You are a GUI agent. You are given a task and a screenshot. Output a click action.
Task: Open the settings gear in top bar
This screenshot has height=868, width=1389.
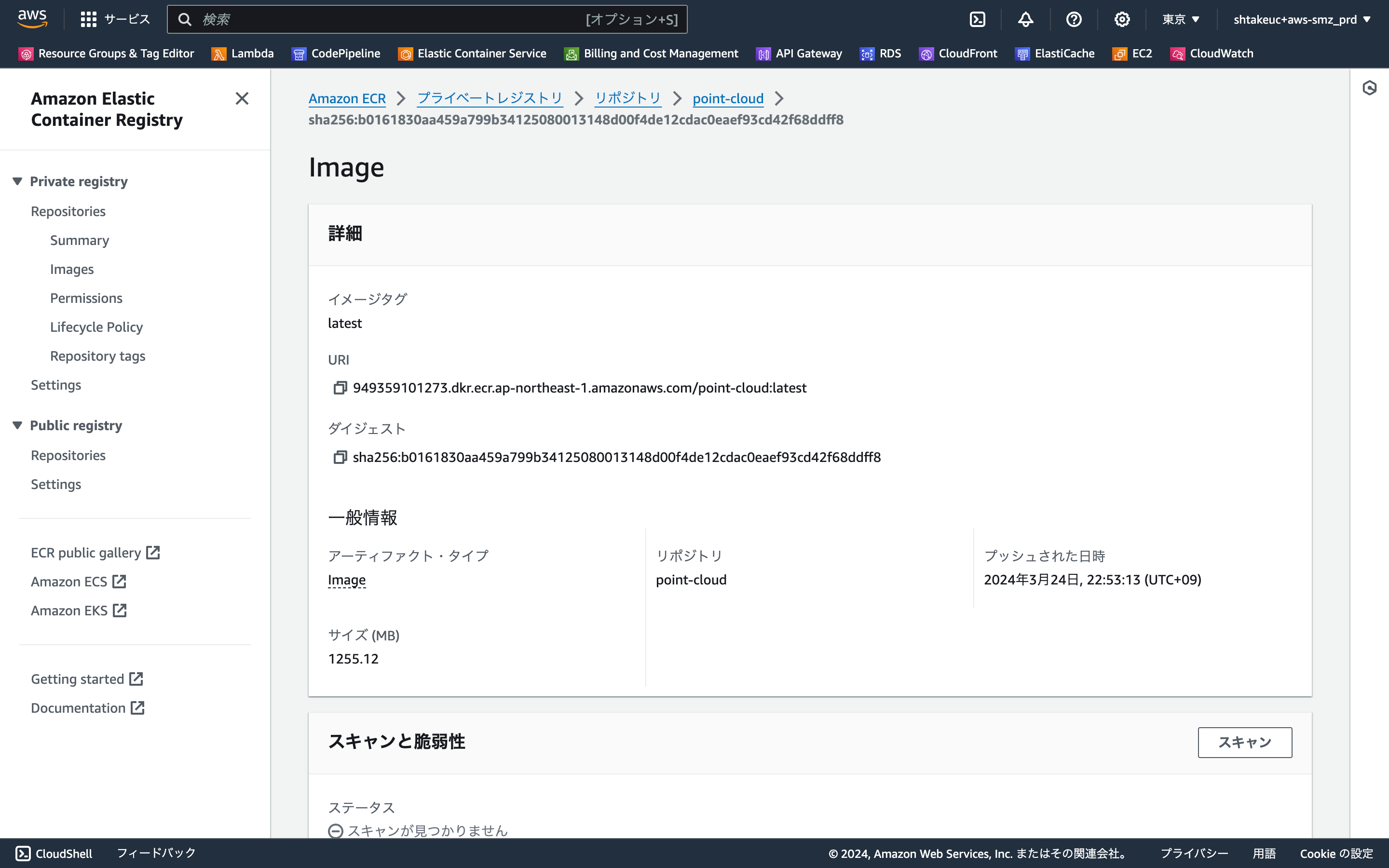[1122, 19]
